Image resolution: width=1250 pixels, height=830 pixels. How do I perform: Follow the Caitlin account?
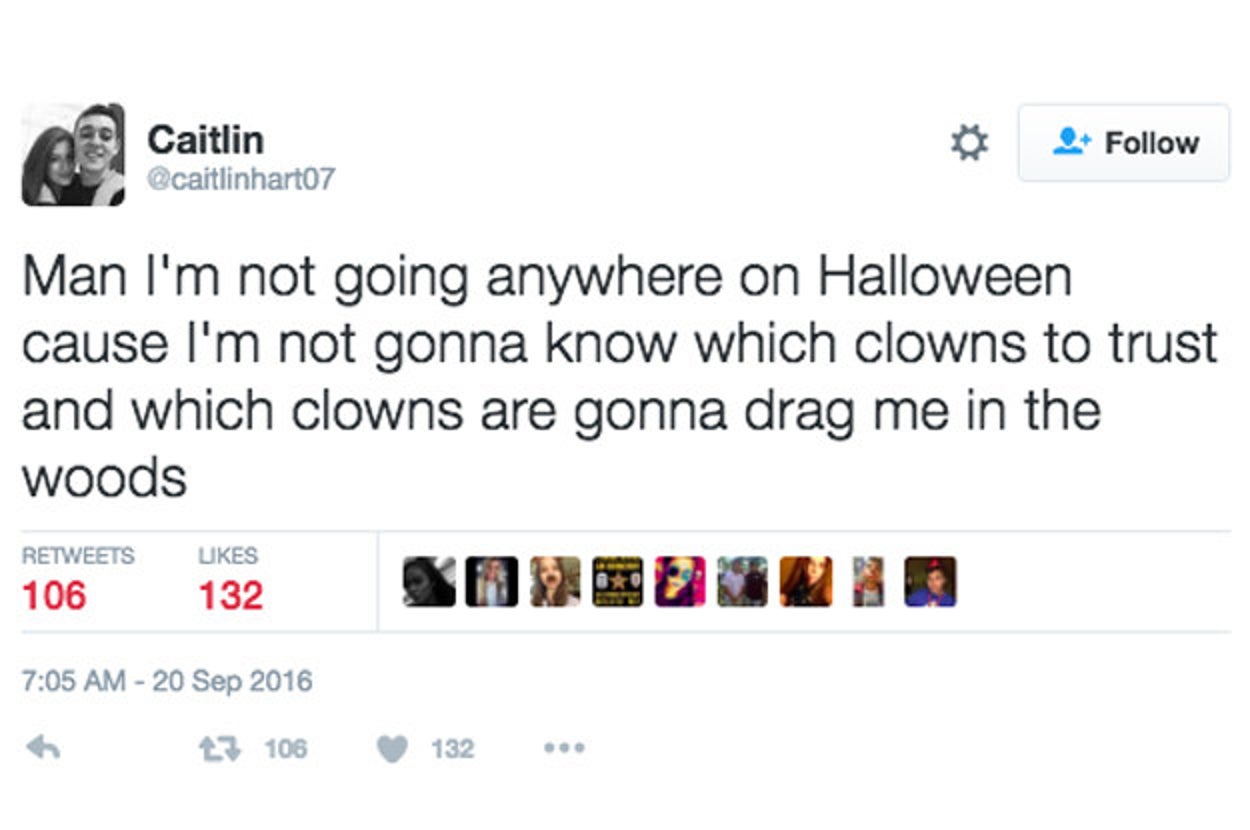tap(1124, 143)
